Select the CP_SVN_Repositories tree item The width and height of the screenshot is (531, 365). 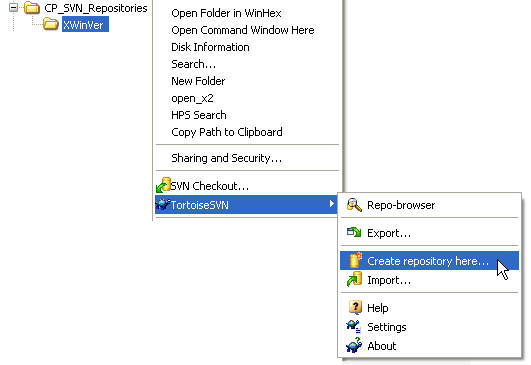coord(96,8)
